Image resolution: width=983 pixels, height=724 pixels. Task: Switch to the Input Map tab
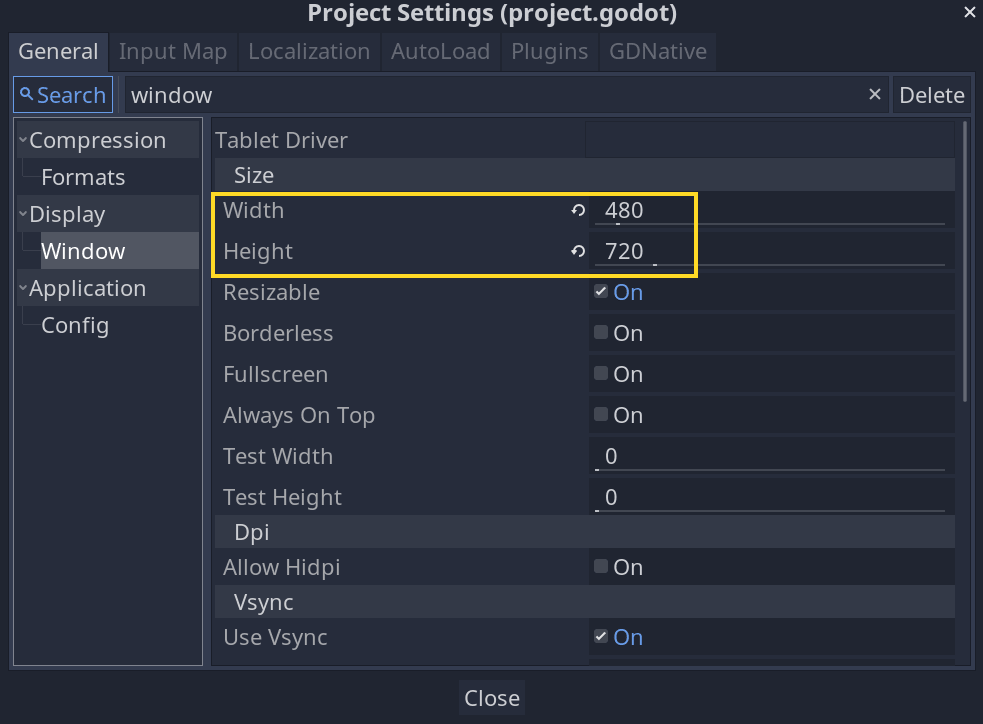tap(172, 51)
